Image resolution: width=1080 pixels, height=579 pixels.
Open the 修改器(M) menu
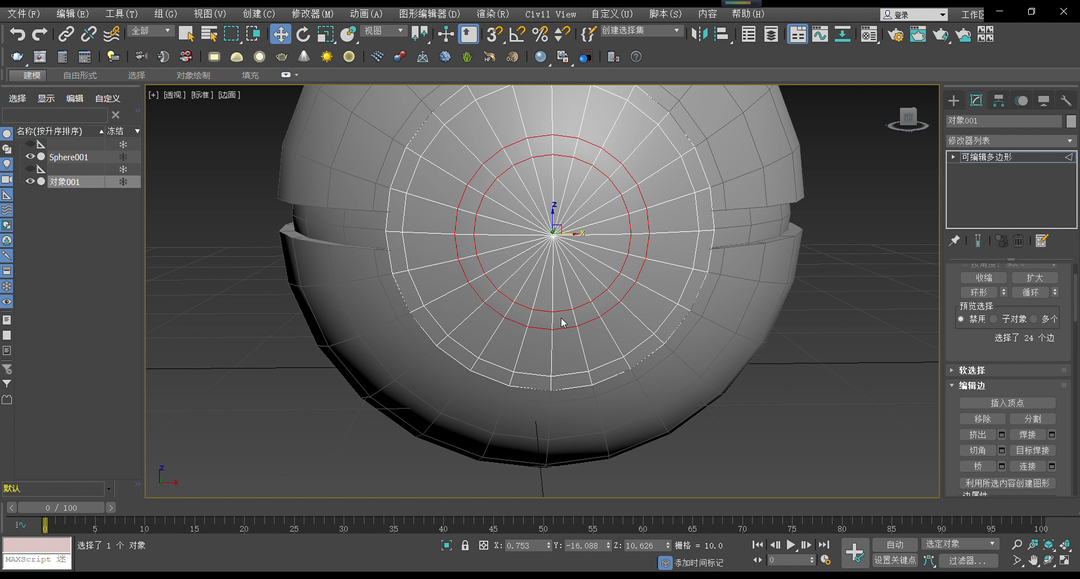[312, 14]
